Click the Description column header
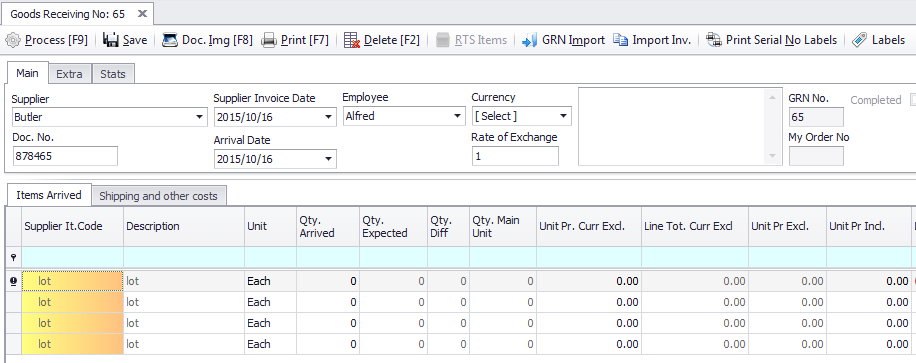This screenshot has height=363, width=916. point(184,226)
